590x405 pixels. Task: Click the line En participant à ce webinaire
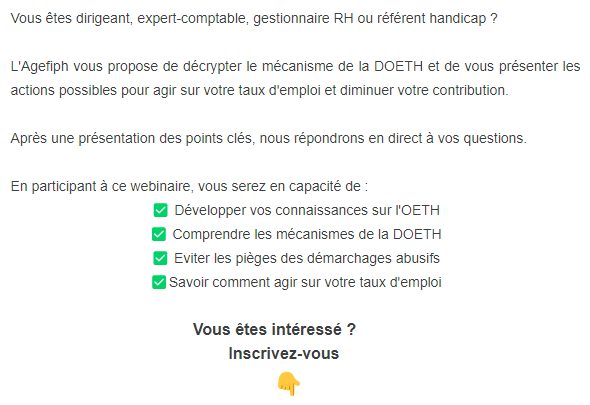tap(189, 186)
